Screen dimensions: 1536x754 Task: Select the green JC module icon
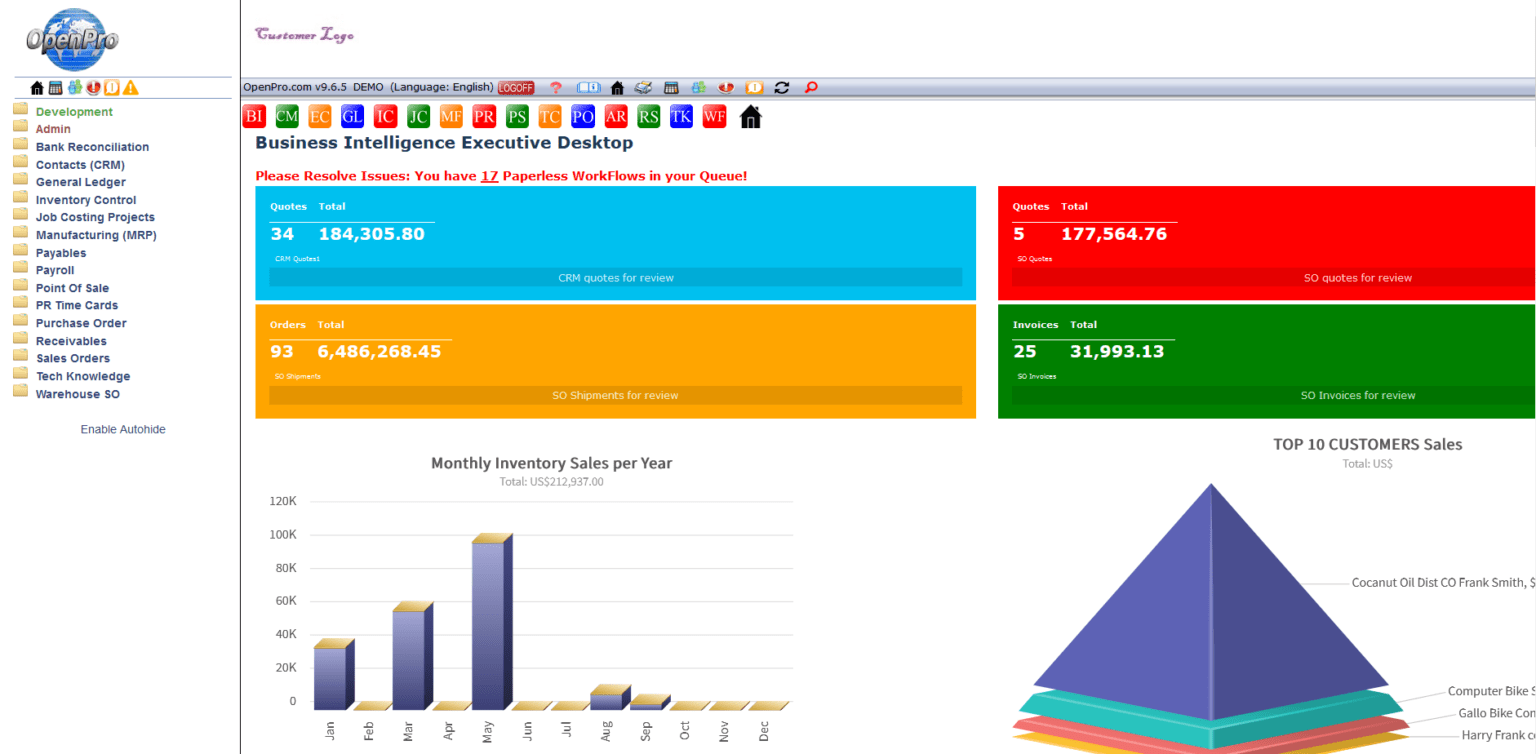(x=418, y=117)
